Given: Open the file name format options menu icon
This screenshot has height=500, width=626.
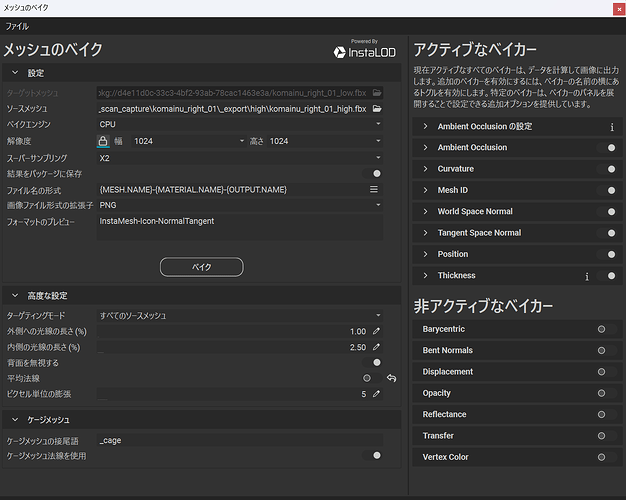Looking at the screenshot, I should [x=375, y=188].
